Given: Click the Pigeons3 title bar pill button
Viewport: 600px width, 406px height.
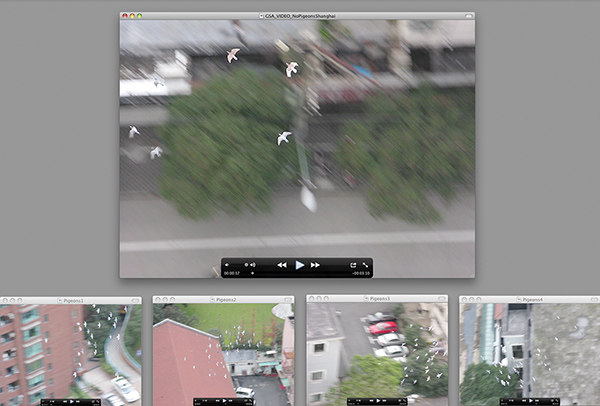Looking at the screenshot, I should click(442, 298).
